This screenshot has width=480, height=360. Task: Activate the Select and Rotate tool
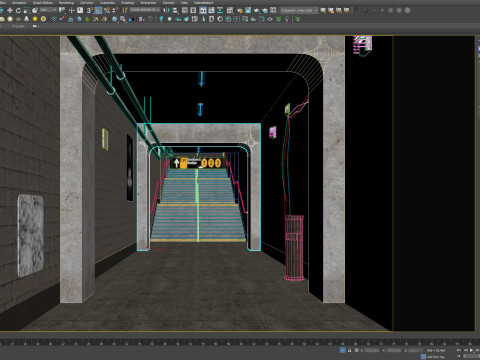tap(18, 10)
